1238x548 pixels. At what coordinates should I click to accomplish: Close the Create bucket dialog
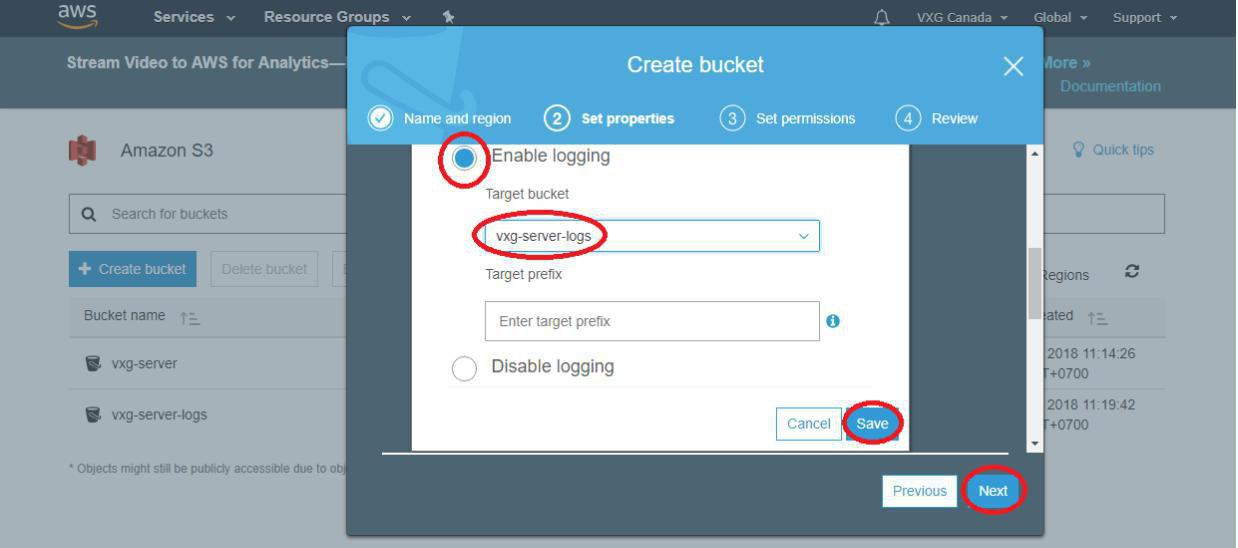click(x=1013, y=66)
